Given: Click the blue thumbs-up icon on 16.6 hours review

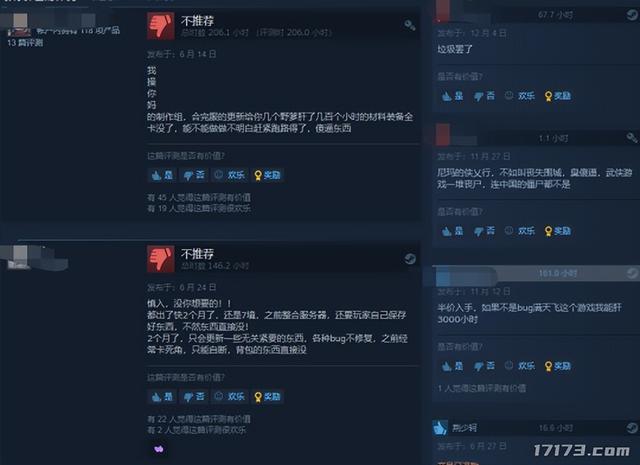Looking at the screenshot, I should coord(440,428).
